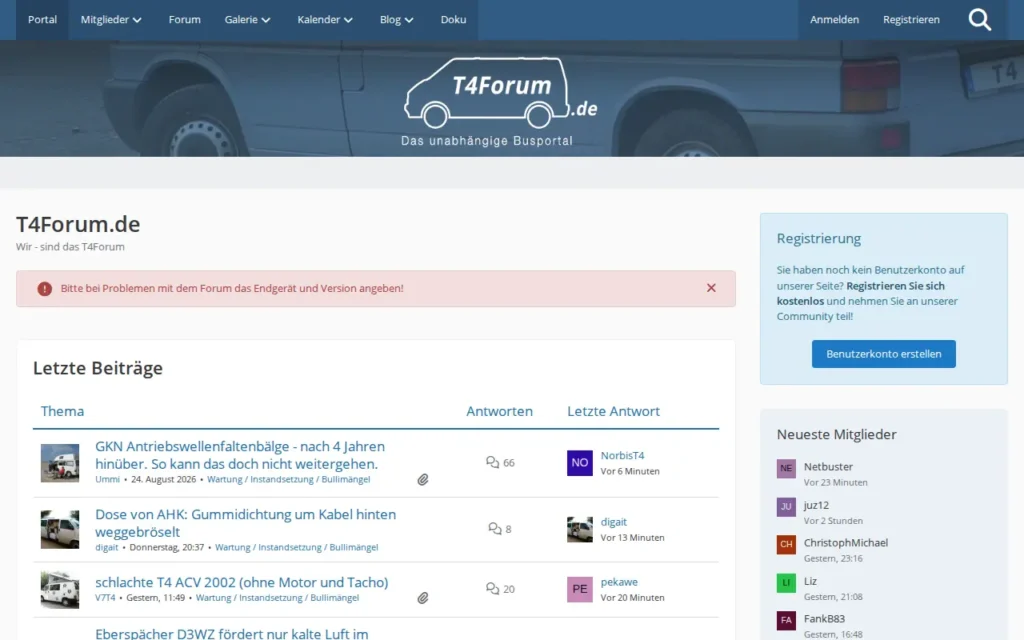
Task: Open ChristophMichael's CH avatar
Action: 786,545
